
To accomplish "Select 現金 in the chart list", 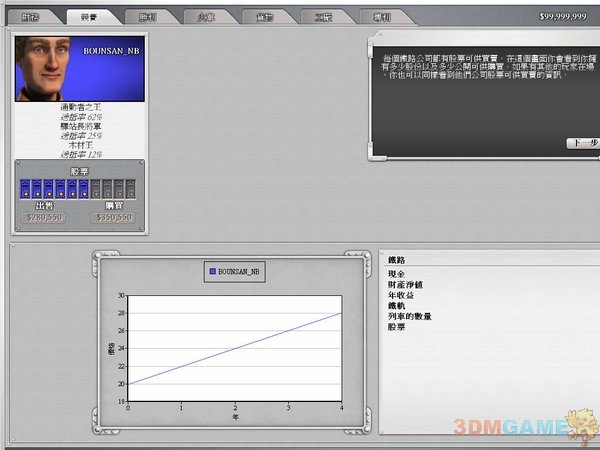I will 397,271.
